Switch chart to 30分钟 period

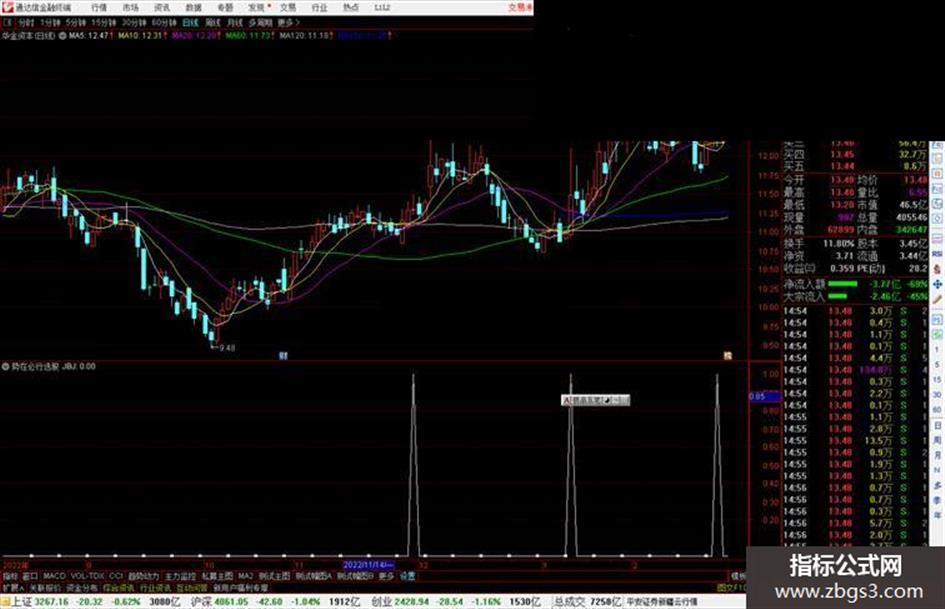click(x=133, y=23)
